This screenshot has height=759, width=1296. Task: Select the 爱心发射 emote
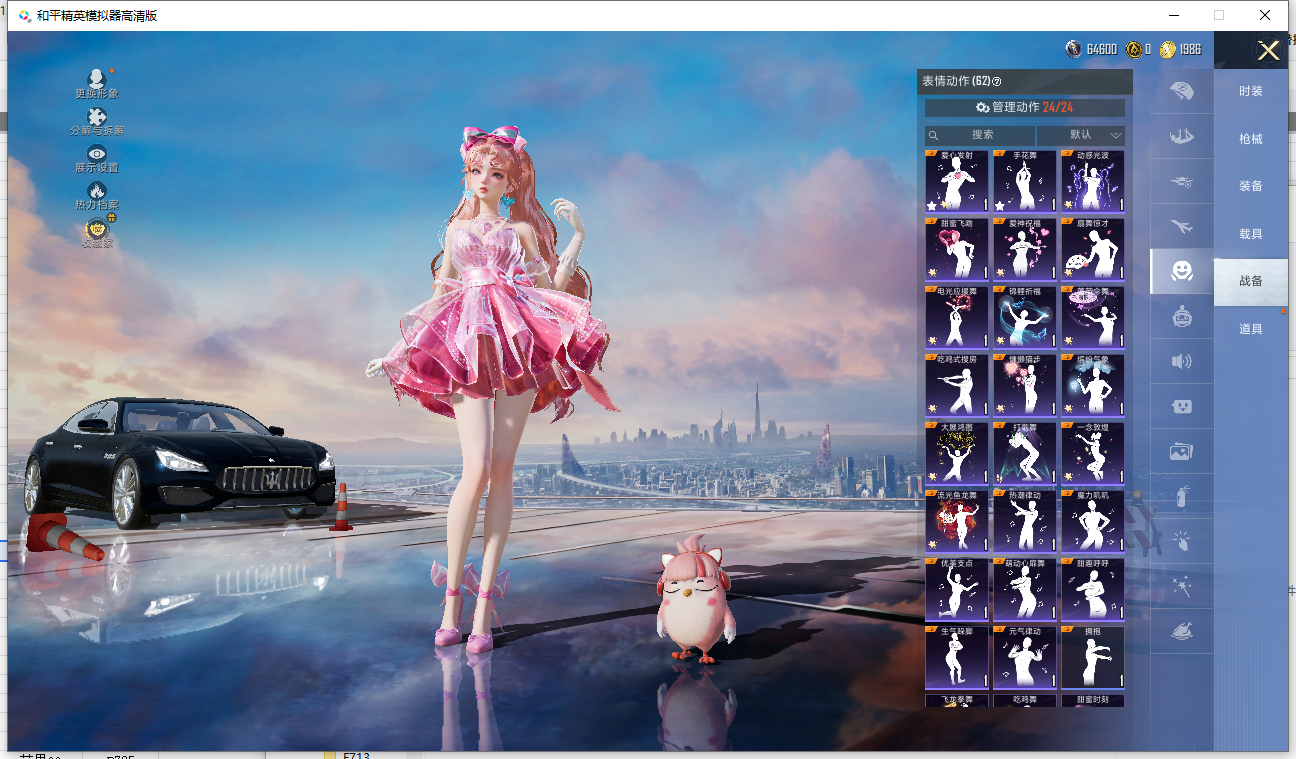coord(957,181)
